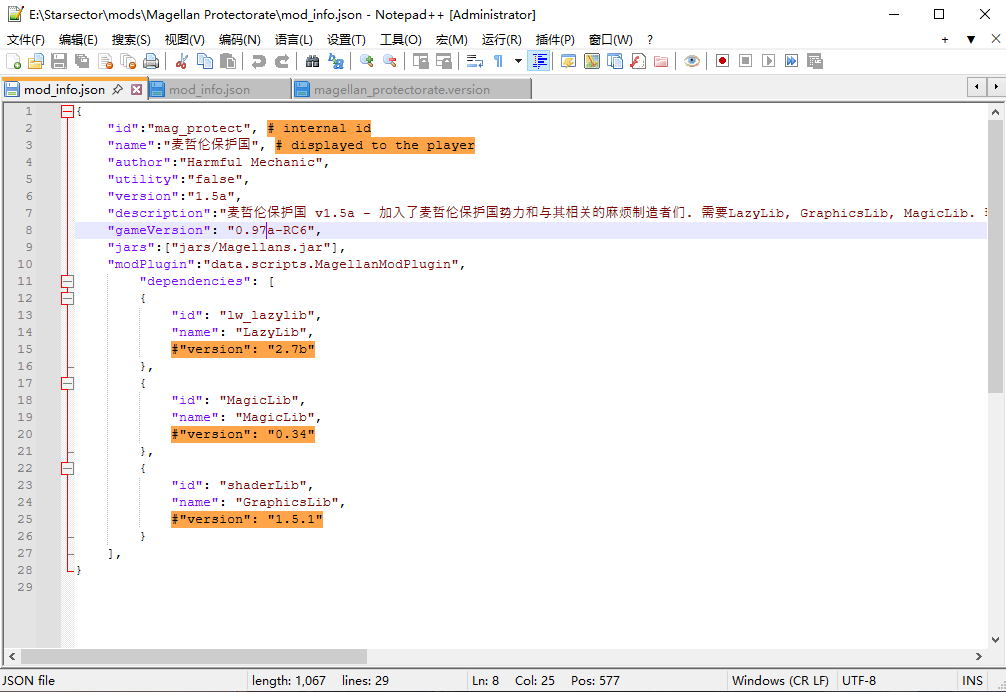Open Find with the binoculars icon

click(x=312, y=61)
